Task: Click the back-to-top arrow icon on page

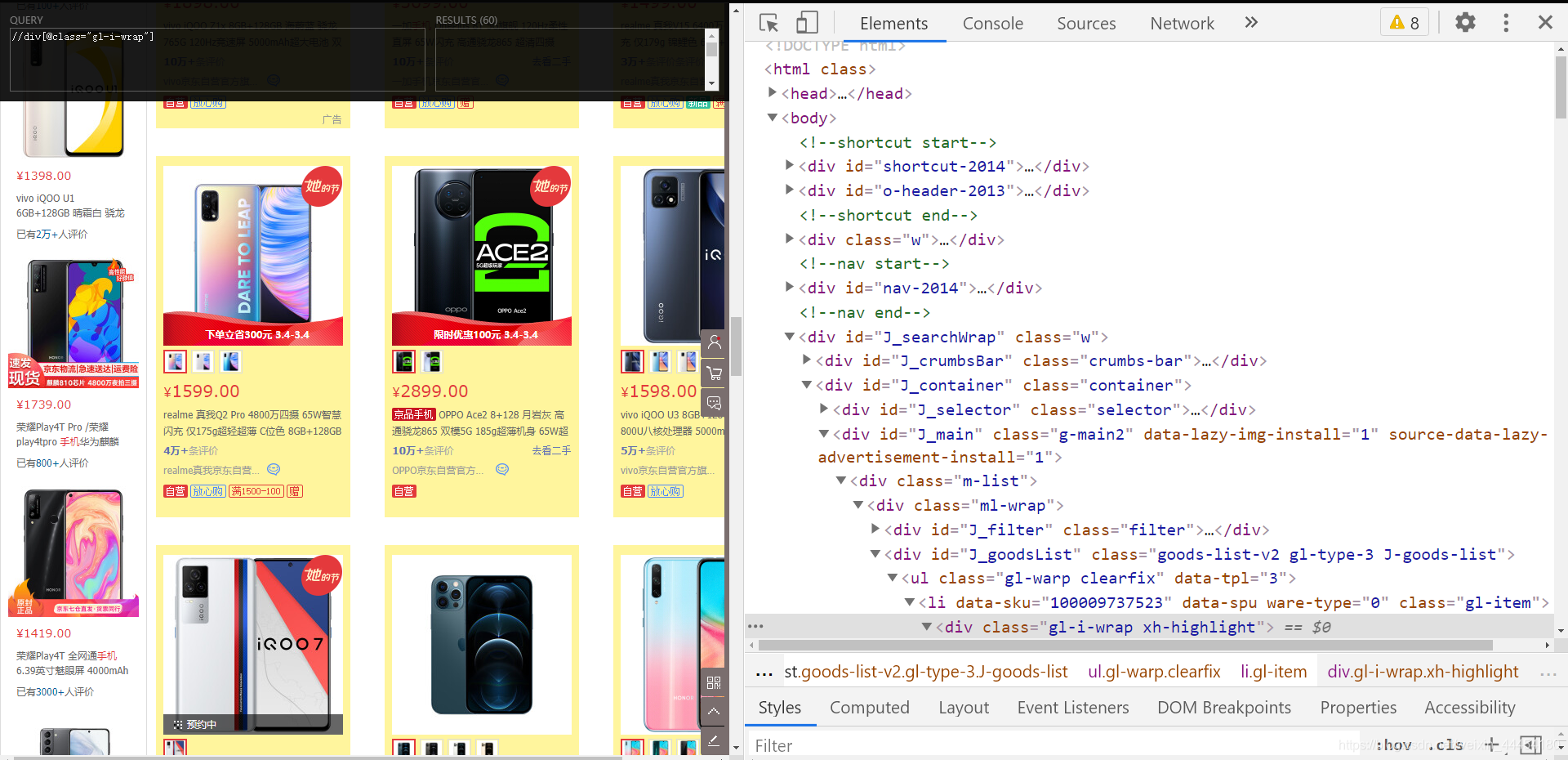Action: click(x=714, y=712)
